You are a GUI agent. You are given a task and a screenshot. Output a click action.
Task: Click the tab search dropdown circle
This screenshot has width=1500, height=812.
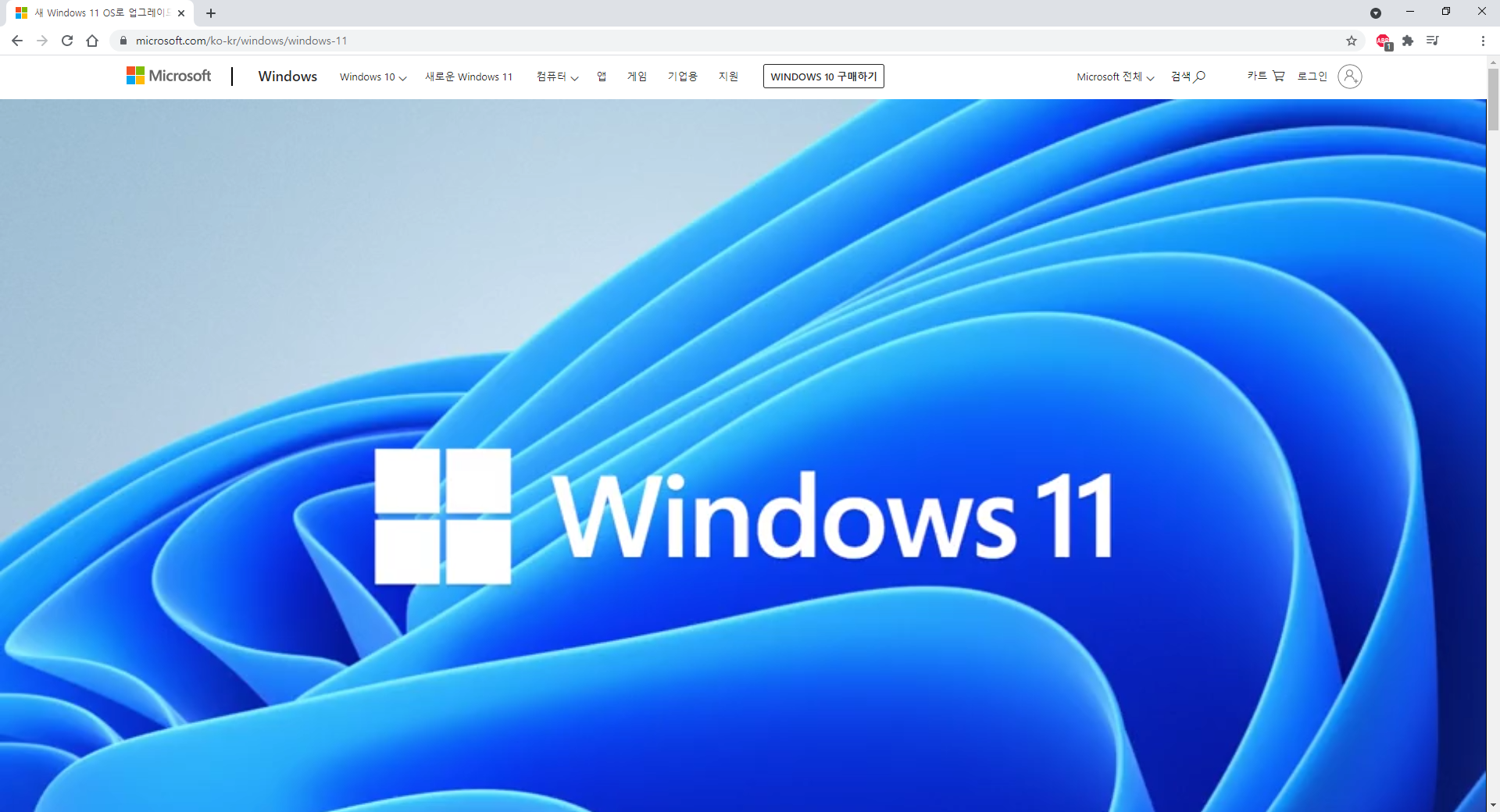[1376, 13]
